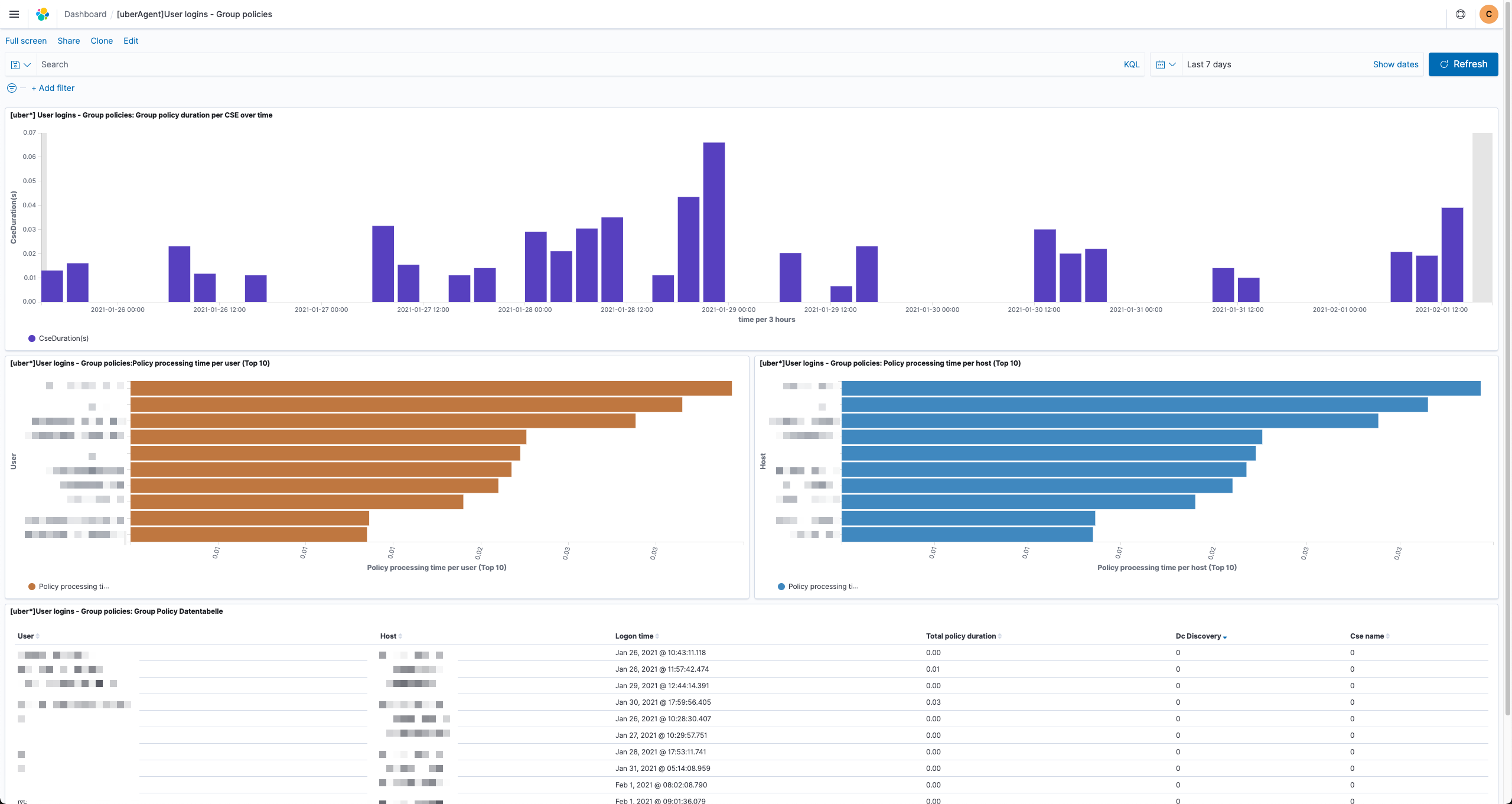The width and height of the screenshot is (1512, 804).
Task: Click the user avatar C icon
Action: pyautogui.click(x=1488, y=14)
